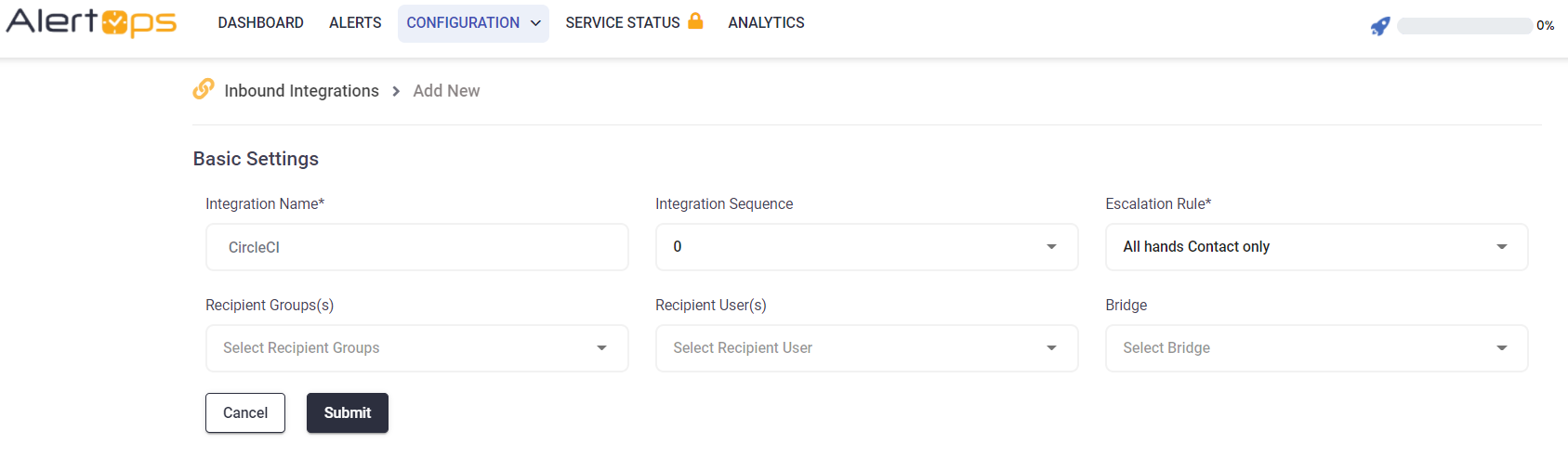Click the 0% progress label
This screenshot has width=1568, height=457.
[x=1546, y=26]
